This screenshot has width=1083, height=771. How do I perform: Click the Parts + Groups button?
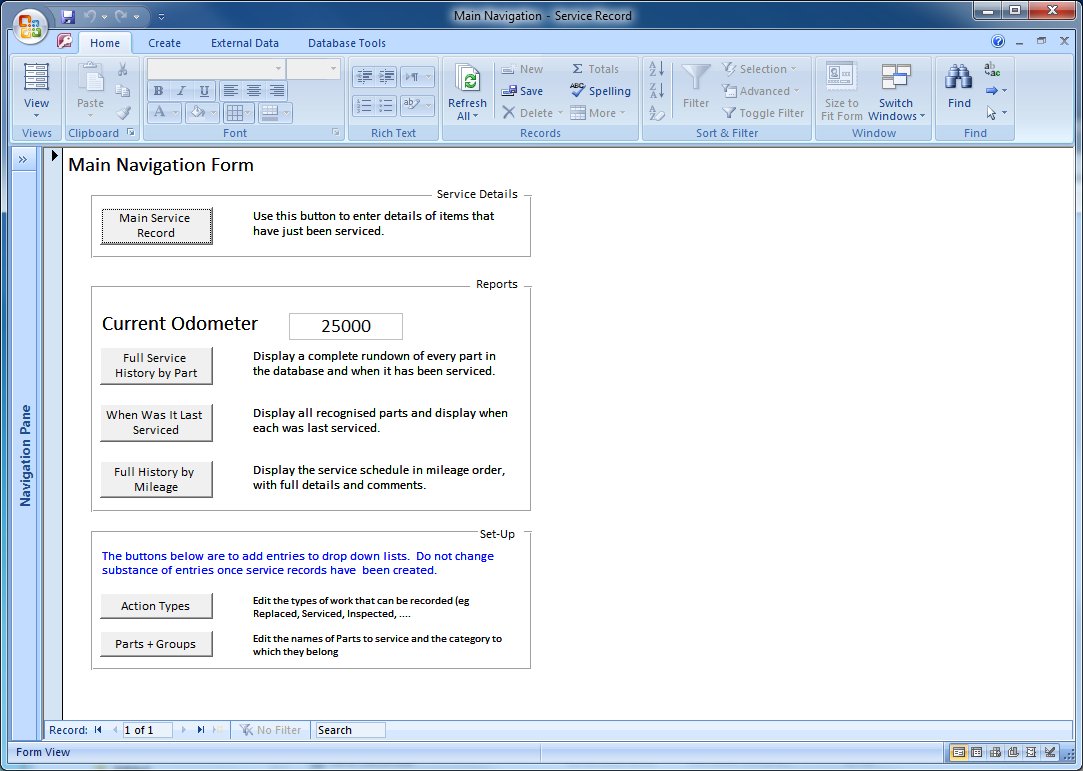pos(156,644)
